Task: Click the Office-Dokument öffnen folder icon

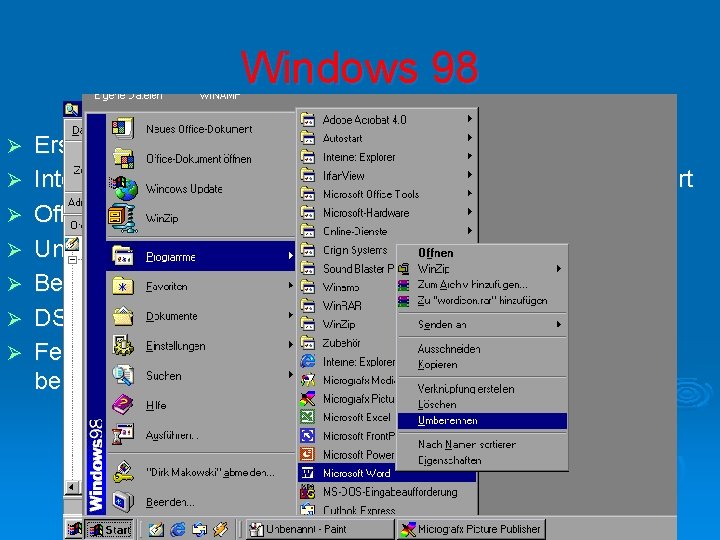Action: click(x=124, y=158)
